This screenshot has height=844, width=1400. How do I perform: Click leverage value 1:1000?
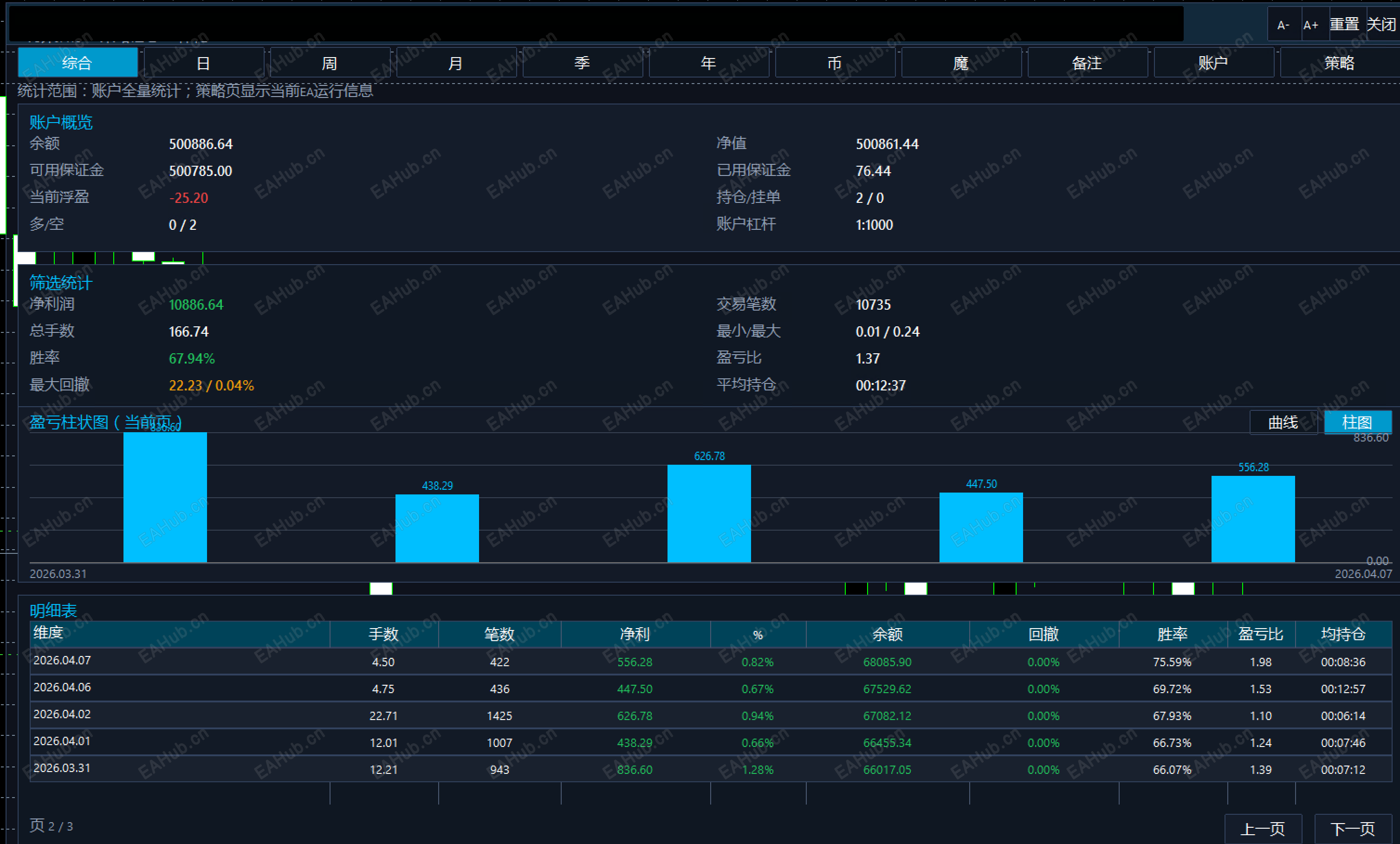tap(875, 225)
